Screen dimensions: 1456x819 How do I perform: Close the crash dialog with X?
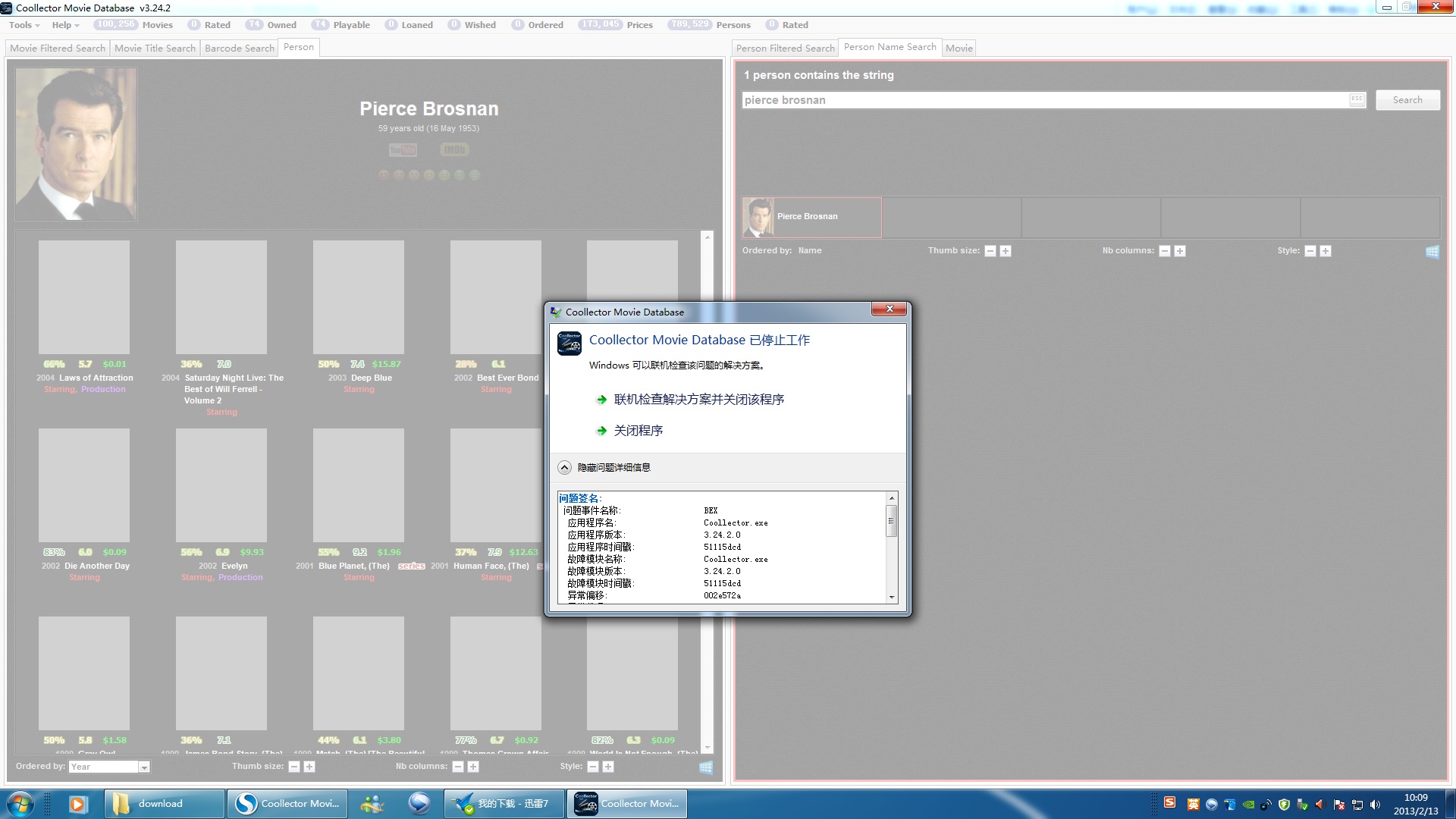click(890, 309)
